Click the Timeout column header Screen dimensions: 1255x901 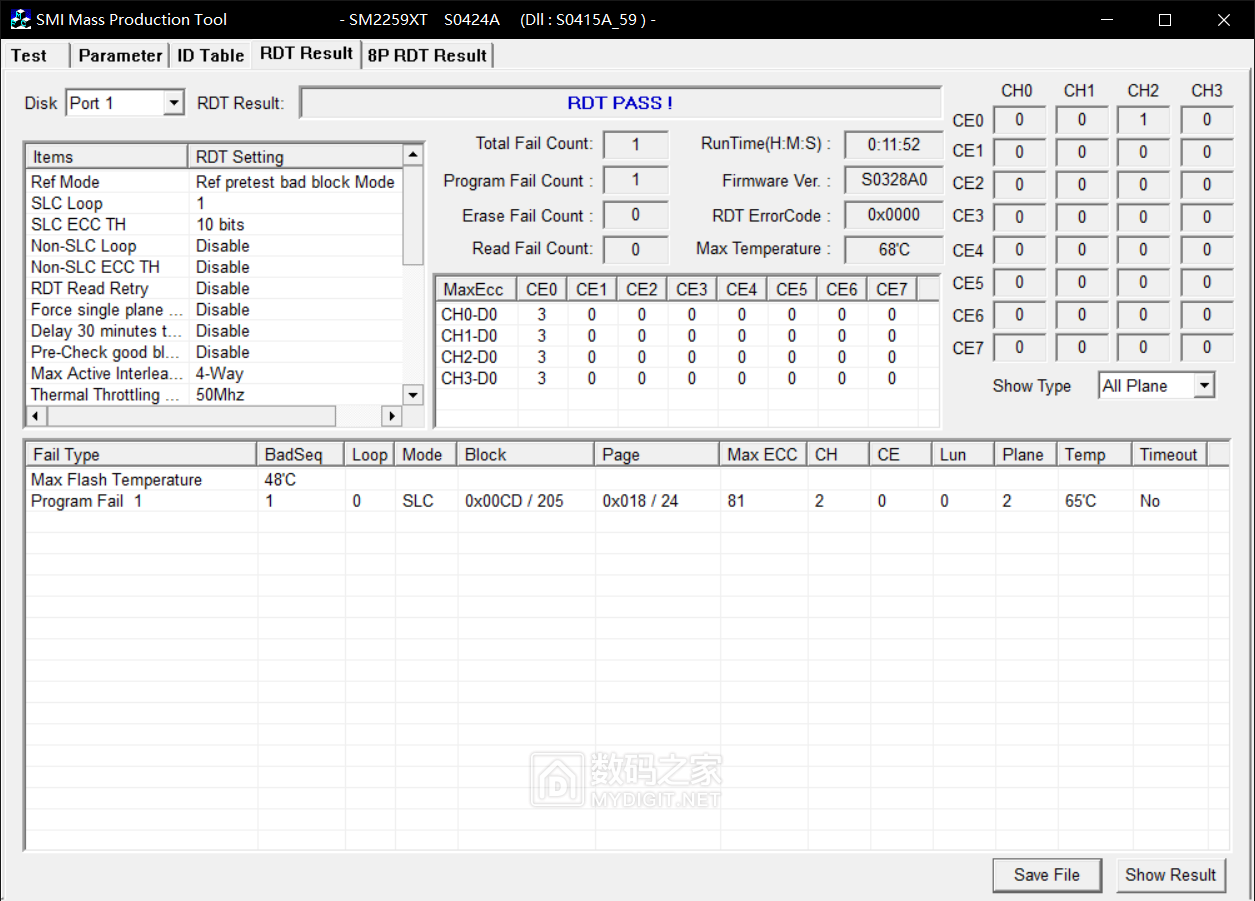(1170, 455)
